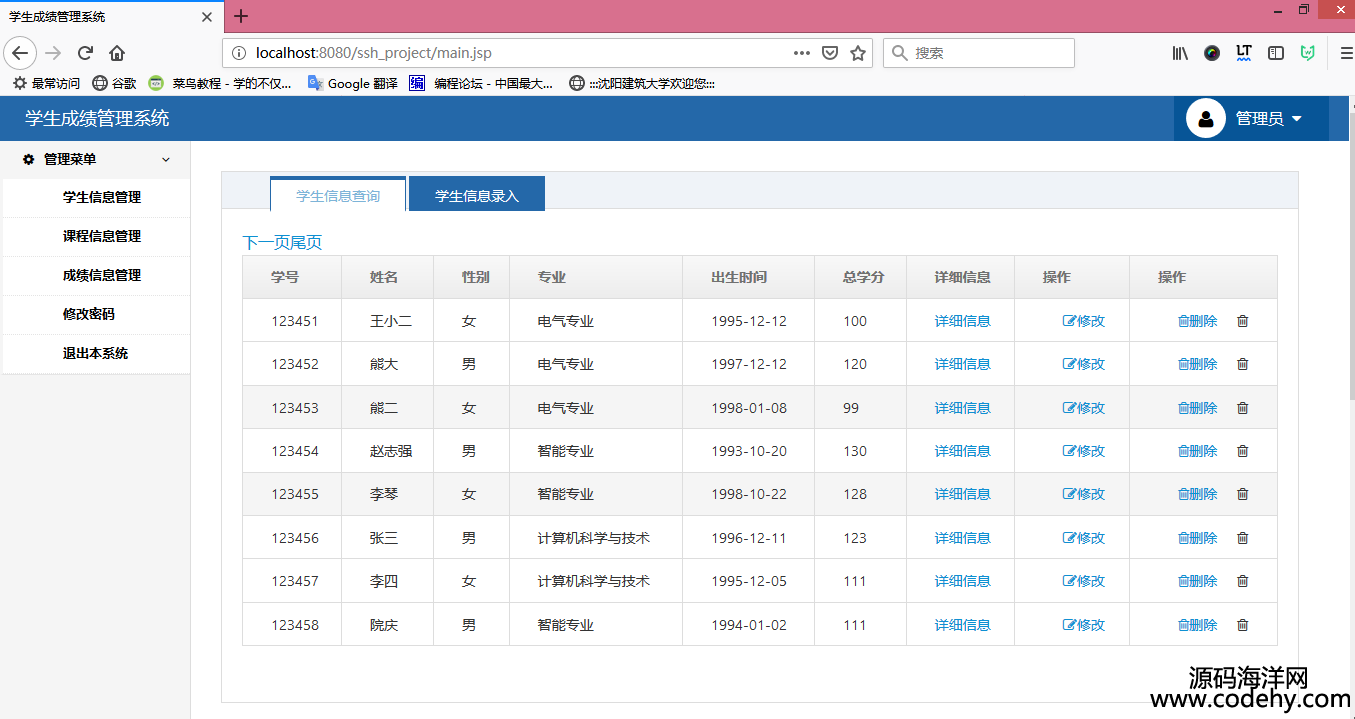Viewport: 1355px width, 719px height.
Task: Go to the browser home page icon
Action: 117,53
